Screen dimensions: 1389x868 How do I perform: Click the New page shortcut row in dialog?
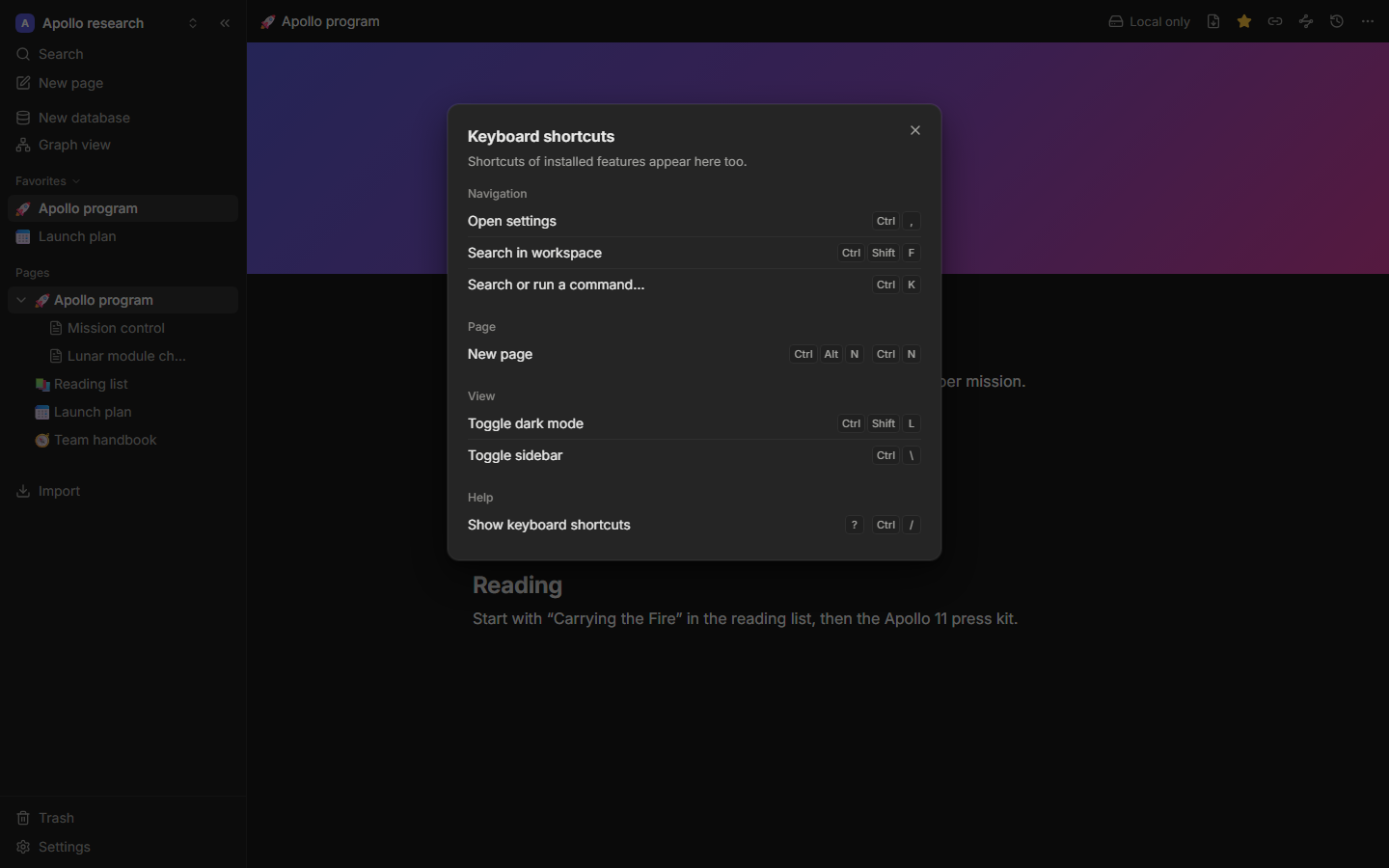694,354
